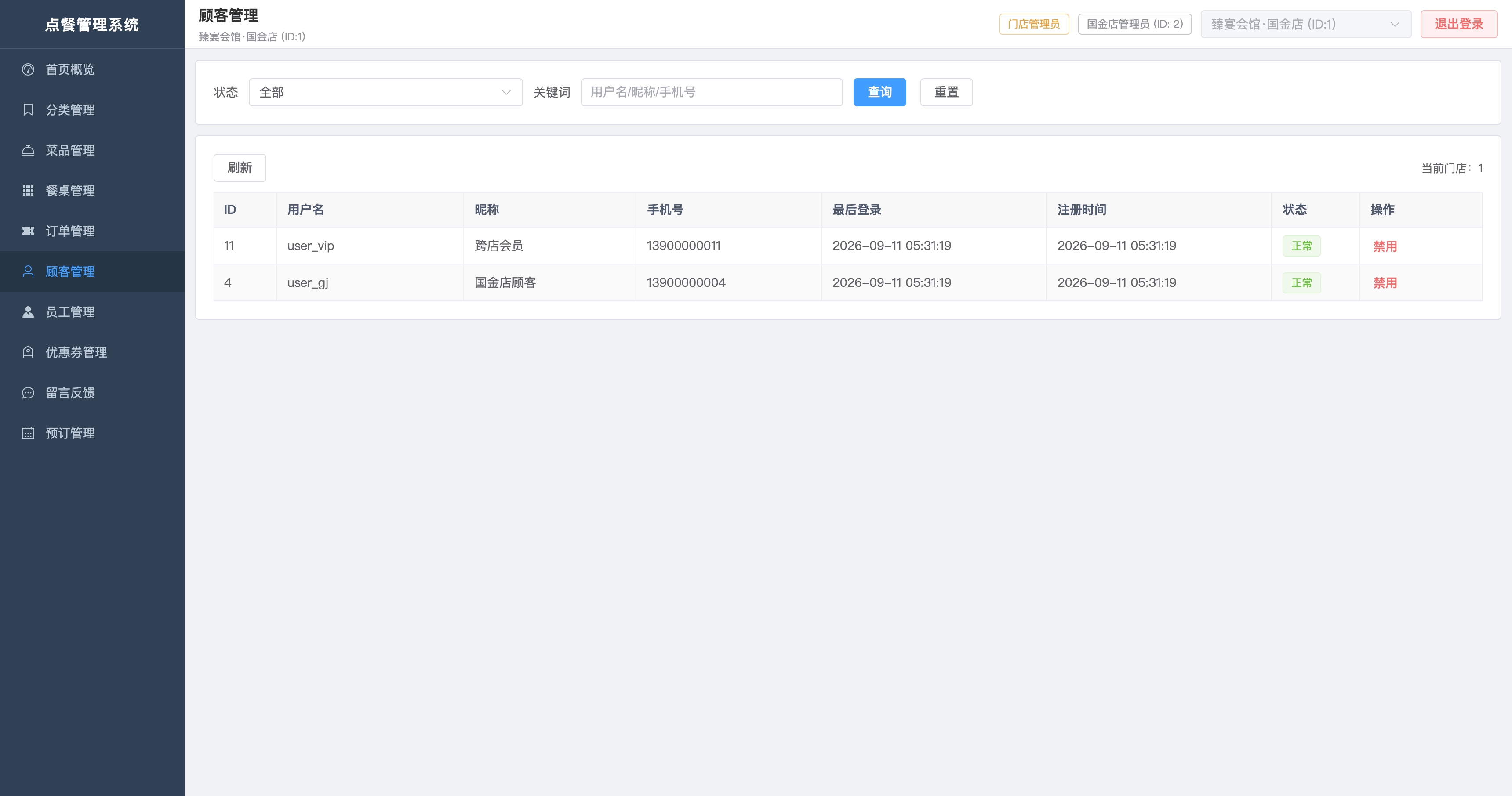Click the blue 查询 button
Screen dimensions: 1512x796
(x=879, y=92)
